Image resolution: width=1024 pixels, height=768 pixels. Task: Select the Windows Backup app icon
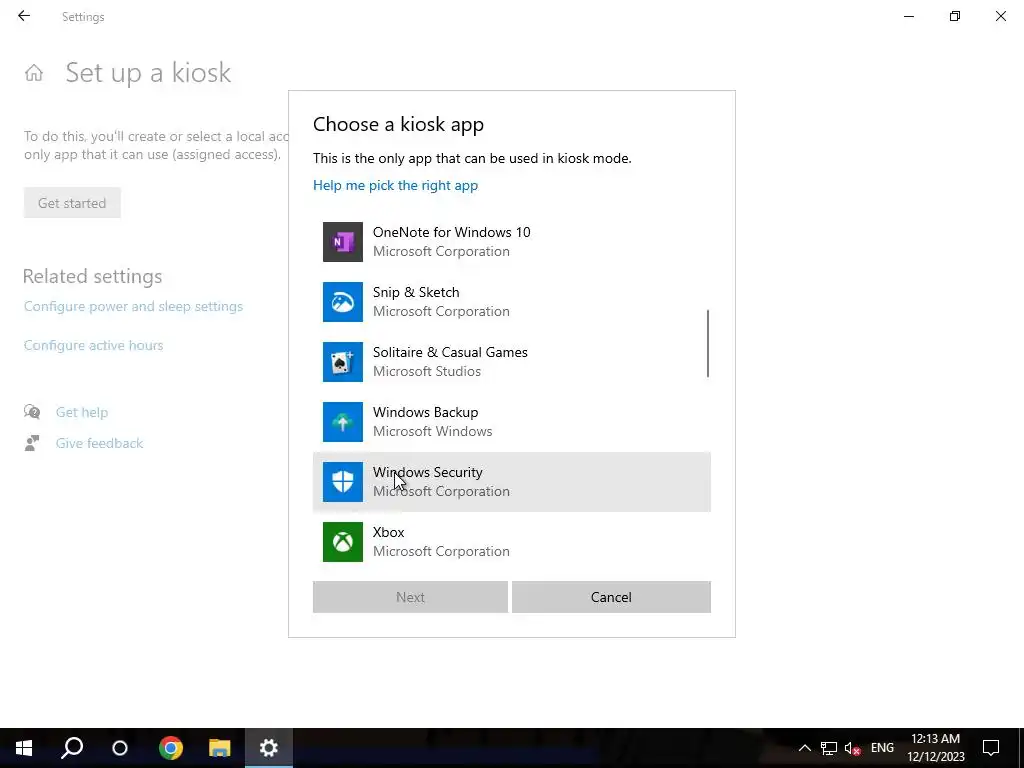click(x=343, y=422)
